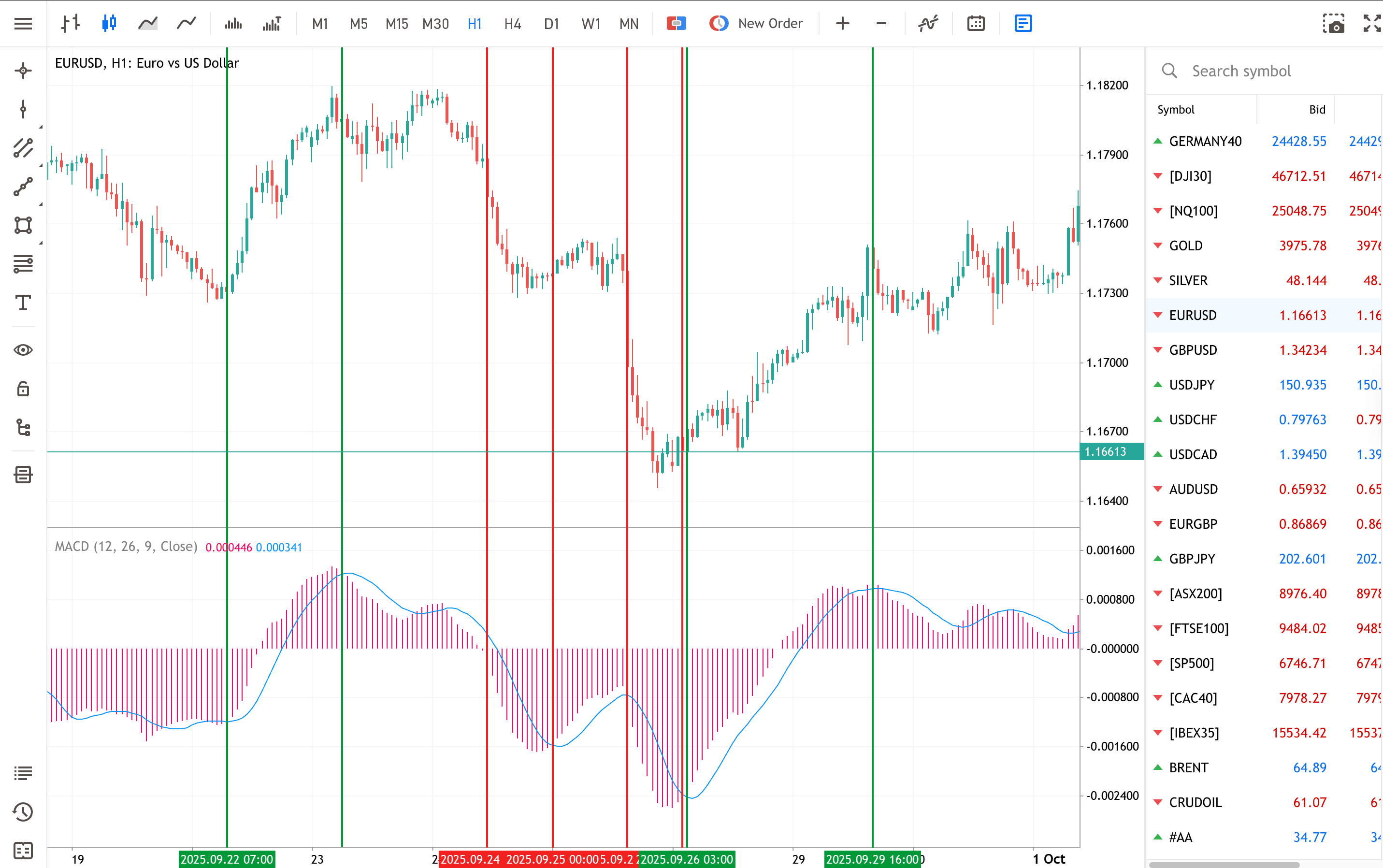Select the M1 timeframe
Image resolution: width=1383 pixels, height=868 pixels.
(x=319, y=24)
